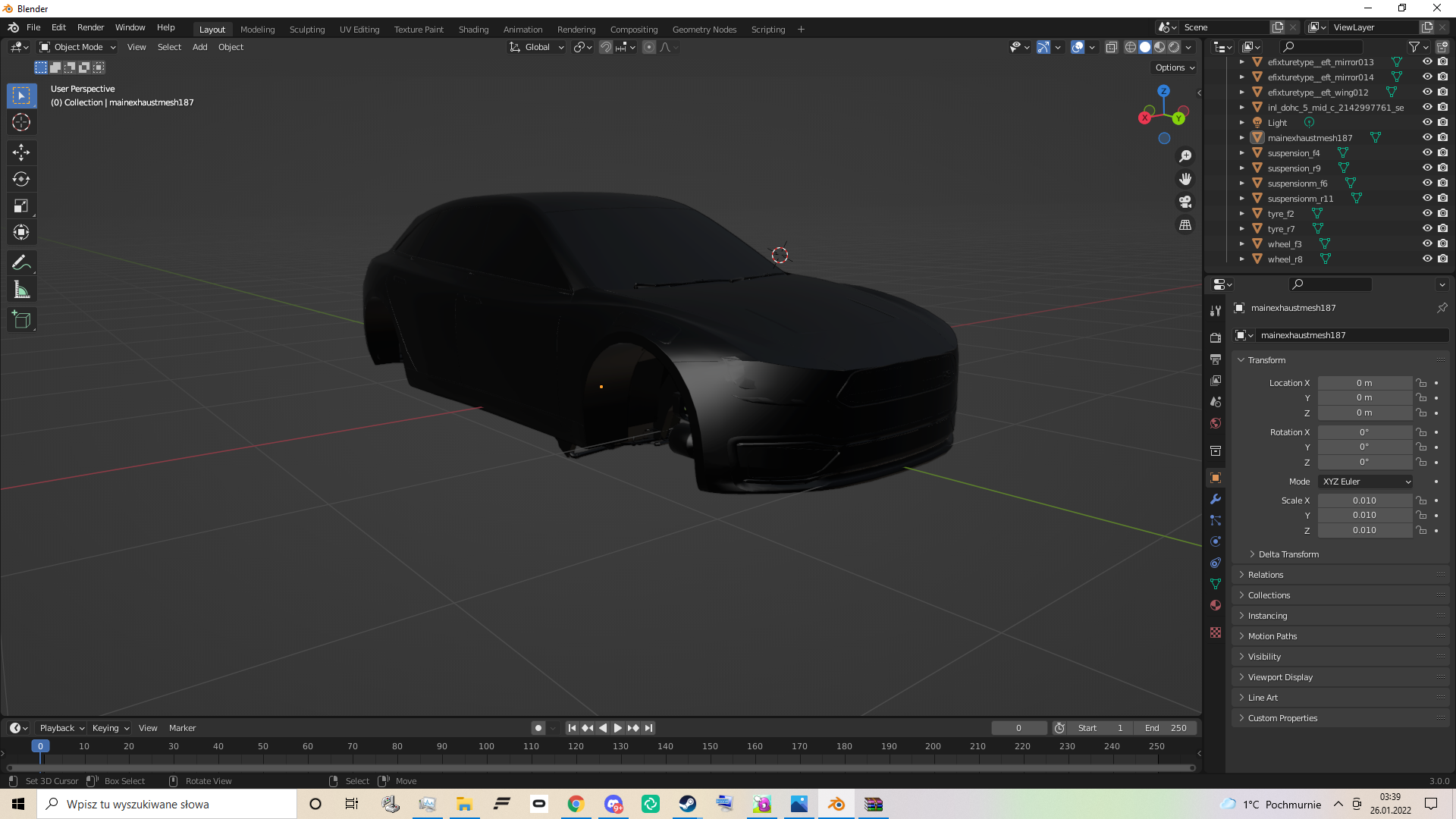Activate the Annotate tool
Image resolution: width=1456 pixels, height=819 pixels.
click(21, 263)
